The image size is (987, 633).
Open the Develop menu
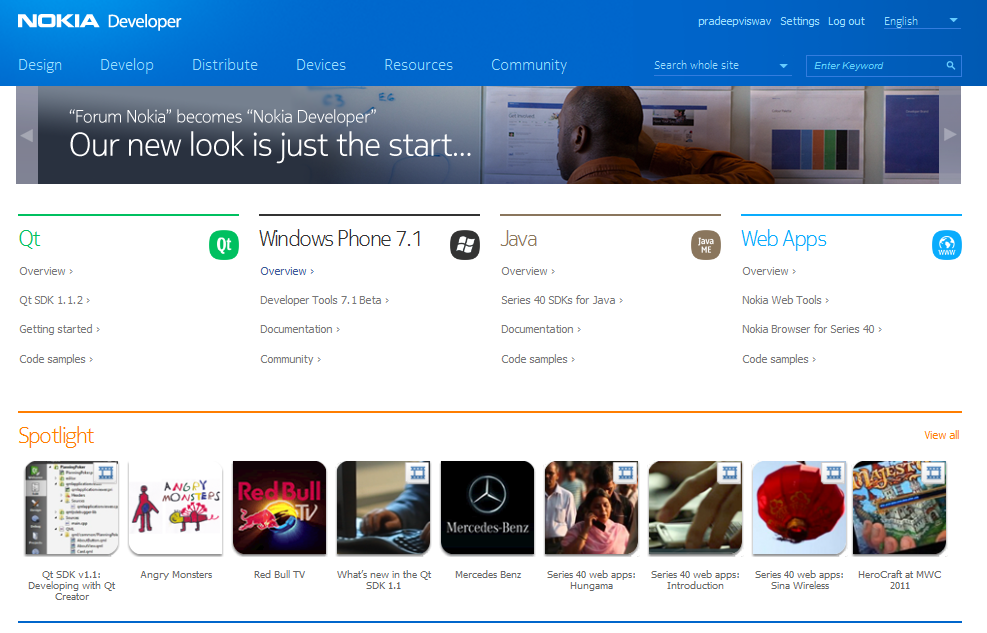(x=127, y=65)
